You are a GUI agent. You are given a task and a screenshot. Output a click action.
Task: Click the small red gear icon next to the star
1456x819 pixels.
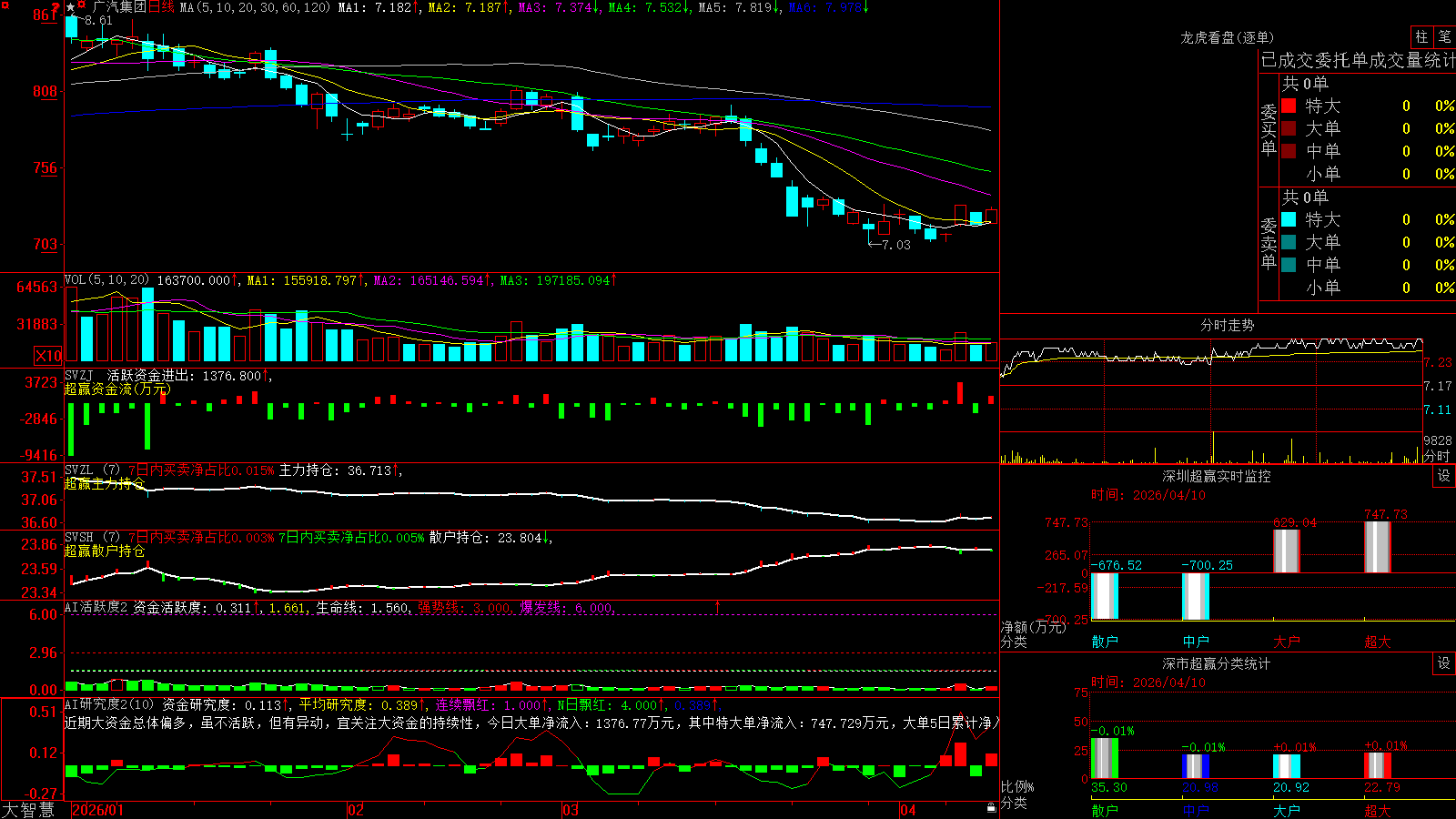[x=82, y=6]
